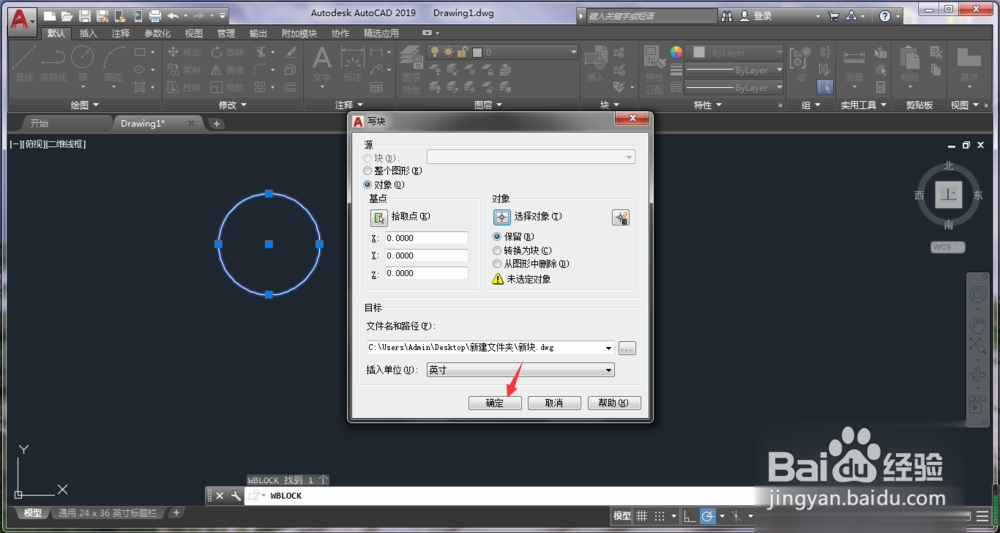Click the WBLOCK command line input
This screenshot has height=533, width=1000.
coord(497,496)
